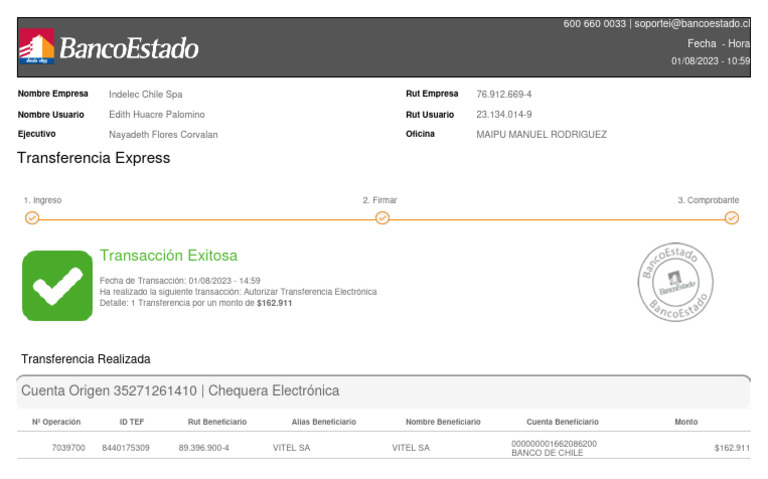Click the 2. Firmar step label
This screenshot has height=479, width=768.
(x=380, y=200)
